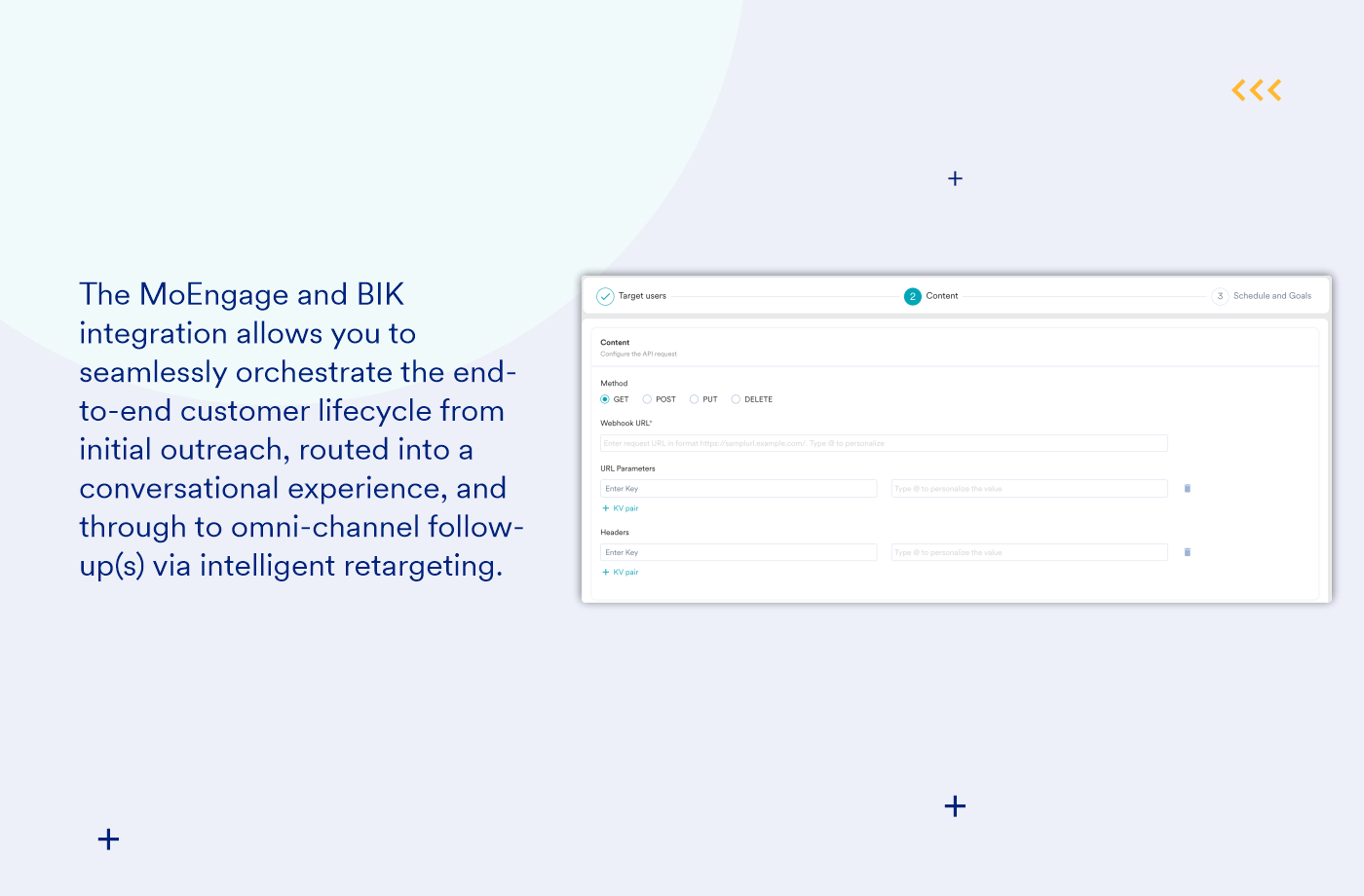The height and width of the screenshot is (896, 1364).
Task: Click the URL Parameters value field
Action: 1029,489
